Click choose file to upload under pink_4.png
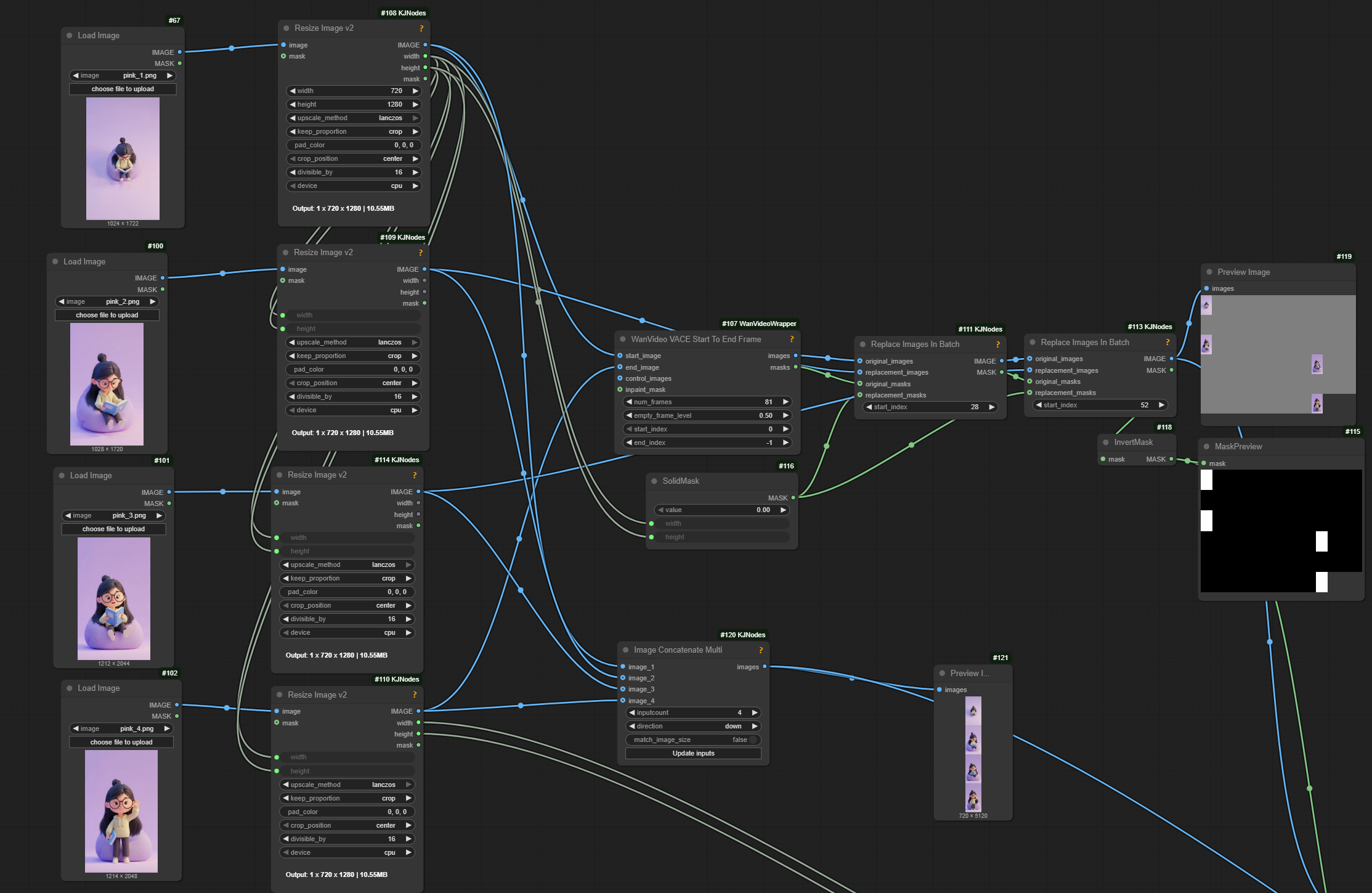 (121, 743)
